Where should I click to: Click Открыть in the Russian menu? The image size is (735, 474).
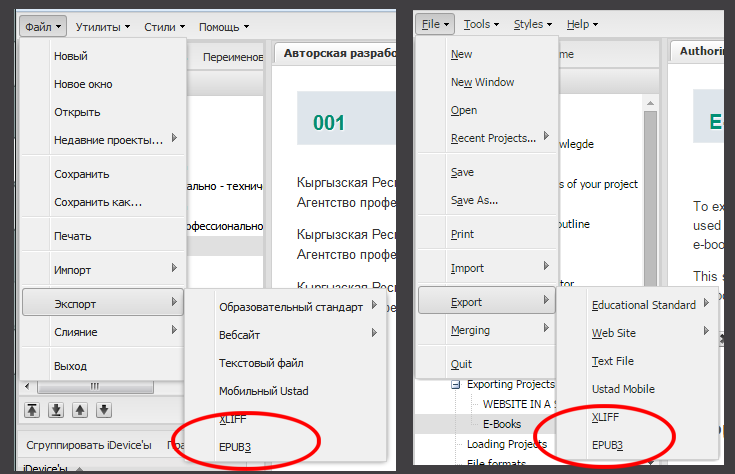(x=103, y=112)
